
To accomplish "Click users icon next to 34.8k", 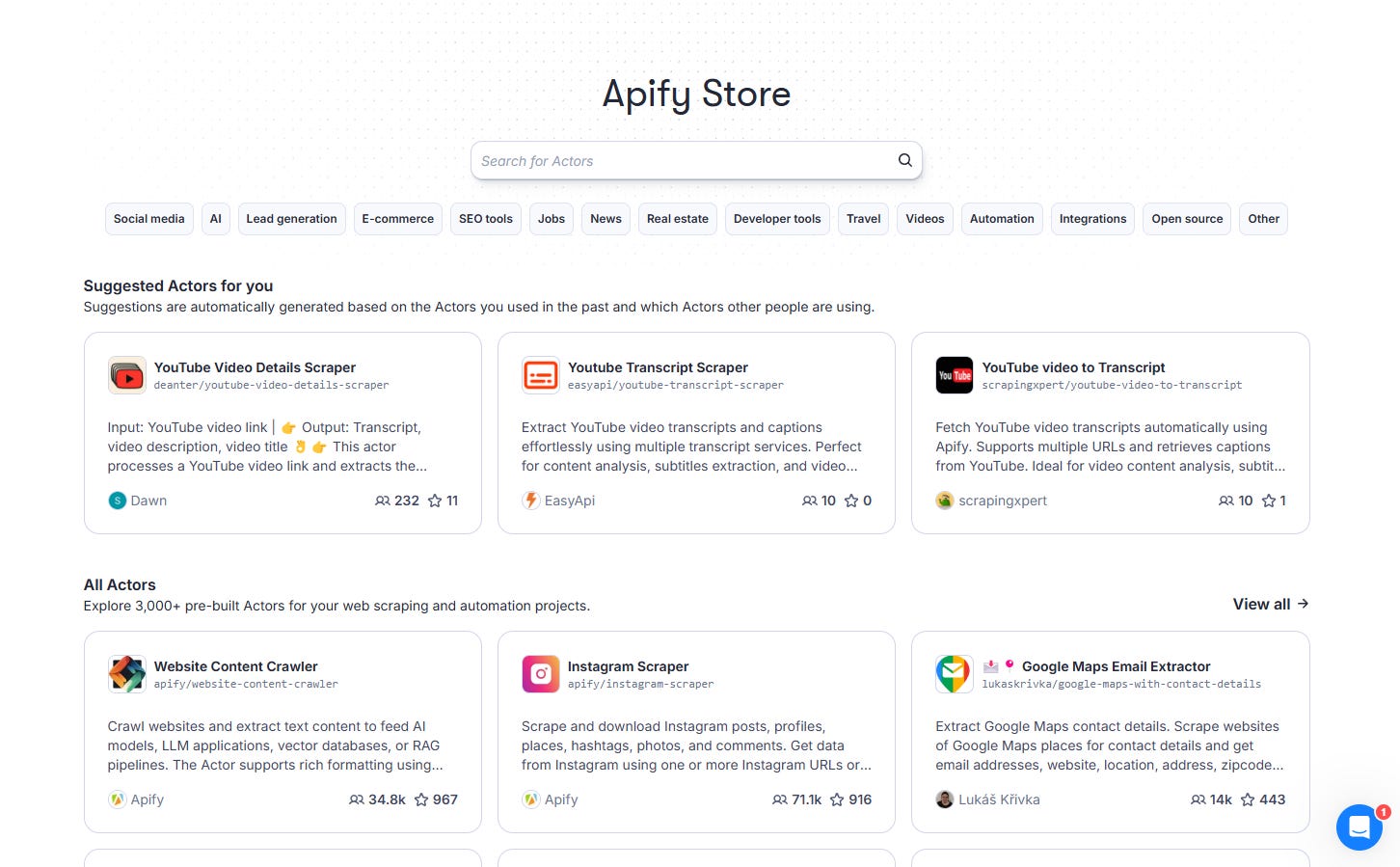I will (357, 799).
